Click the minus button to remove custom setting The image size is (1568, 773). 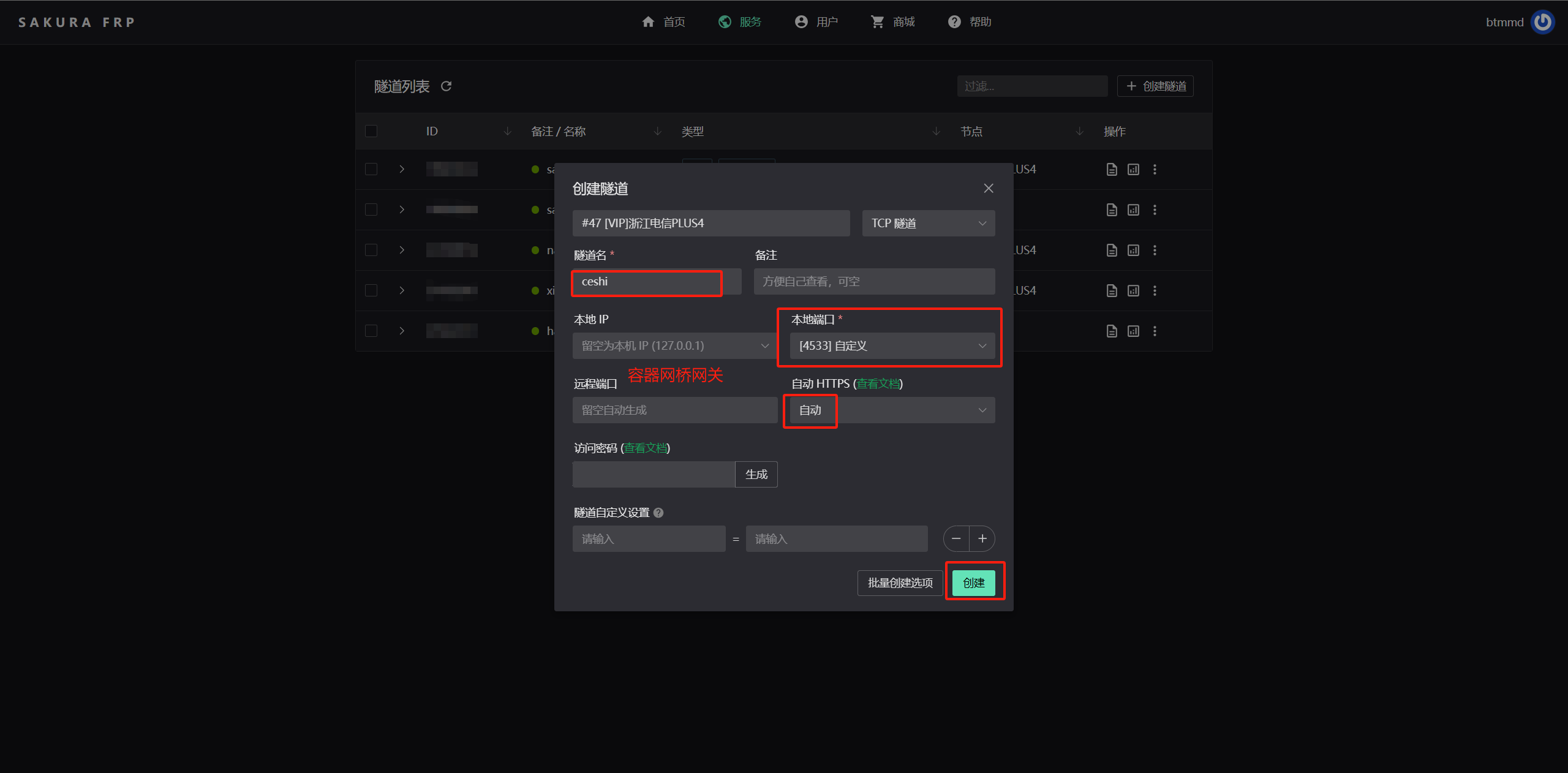pos(956,539)
